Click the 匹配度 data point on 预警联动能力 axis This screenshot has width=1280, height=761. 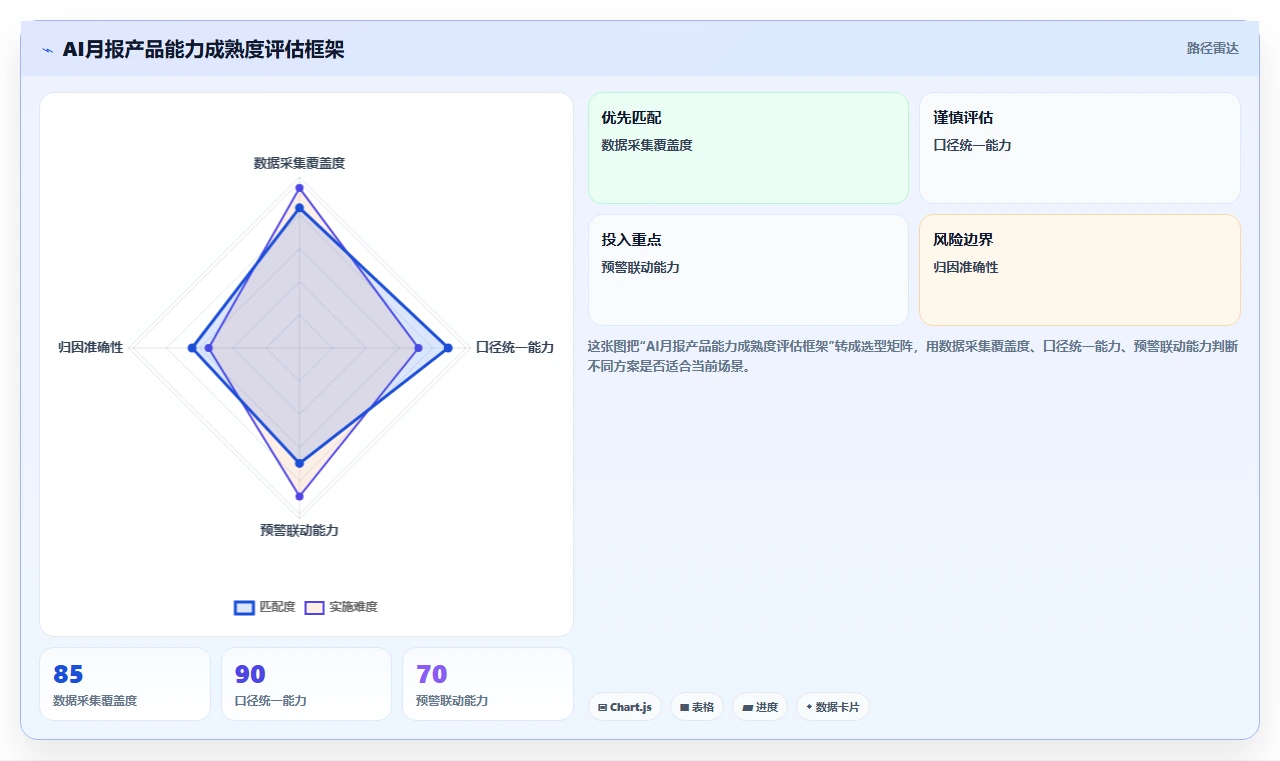[299, 462]
